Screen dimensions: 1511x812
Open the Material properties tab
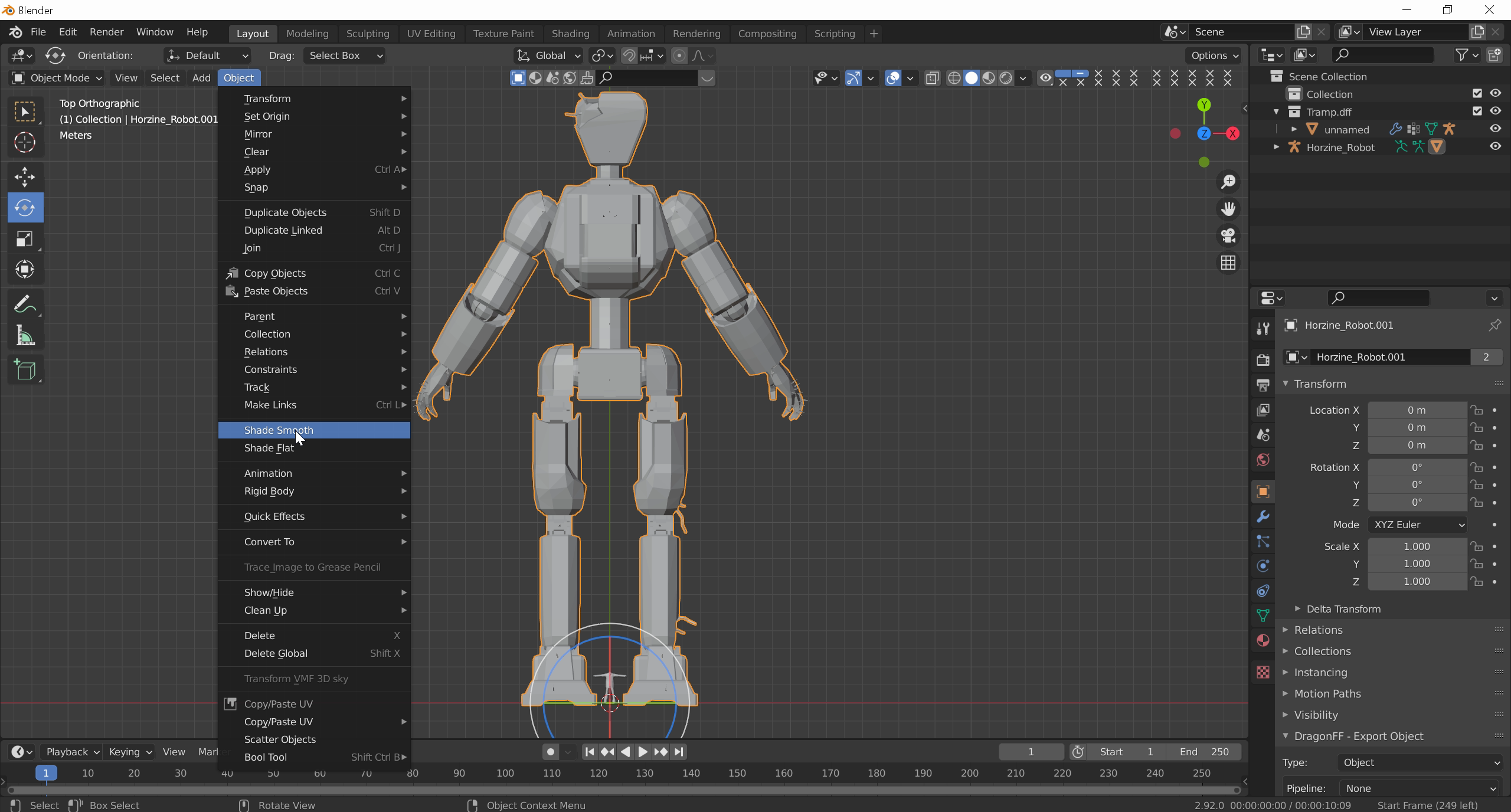[x=1263, y=641]
